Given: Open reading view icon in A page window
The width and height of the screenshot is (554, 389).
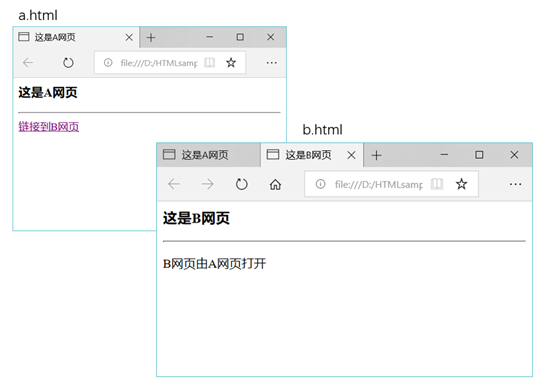Looking at the screenshot, I should 210,63.
